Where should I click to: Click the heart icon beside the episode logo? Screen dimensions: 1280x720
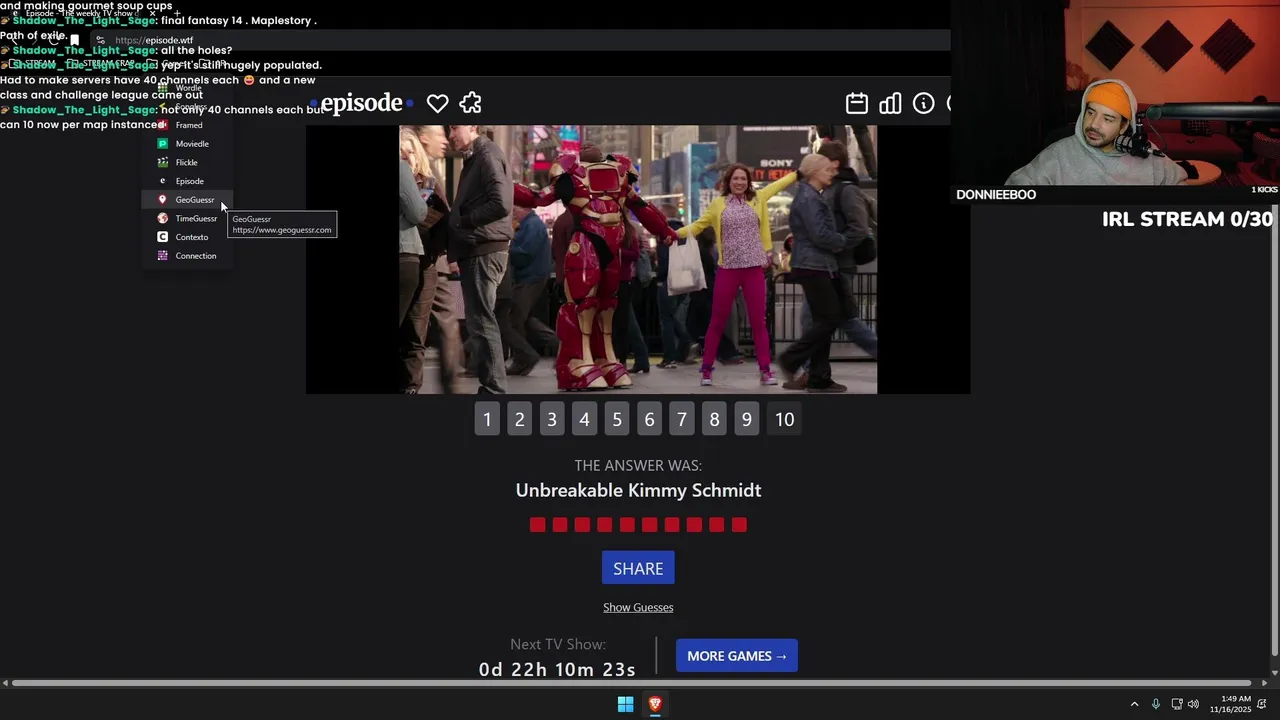[x=437, y=103]
